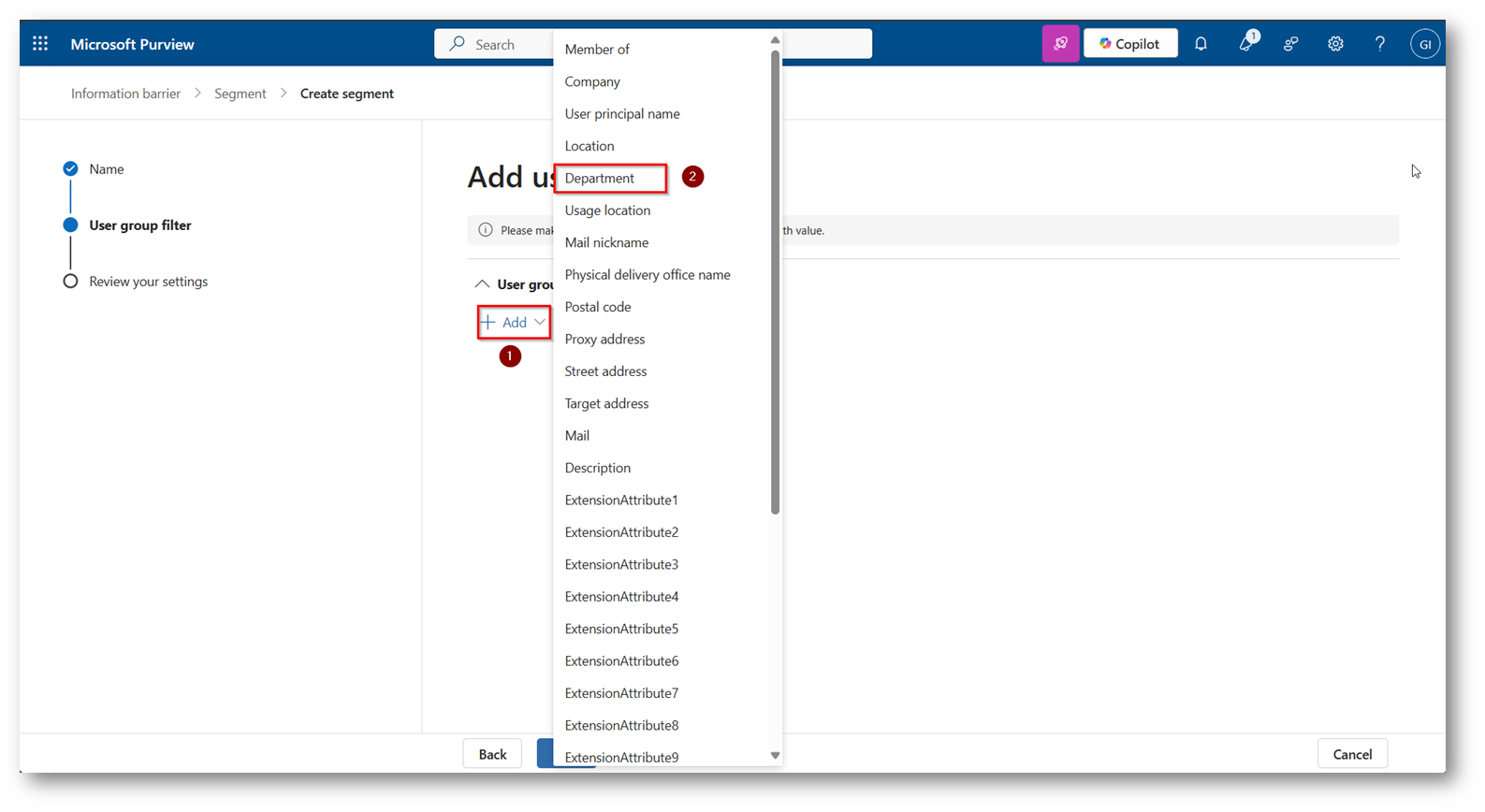Open the app launcher waffle icon

[40, 44]
